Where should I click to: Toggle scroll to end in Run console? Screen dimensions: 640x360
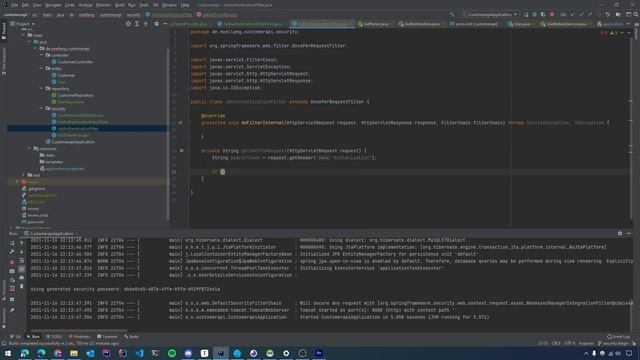(x=22, y=269)
